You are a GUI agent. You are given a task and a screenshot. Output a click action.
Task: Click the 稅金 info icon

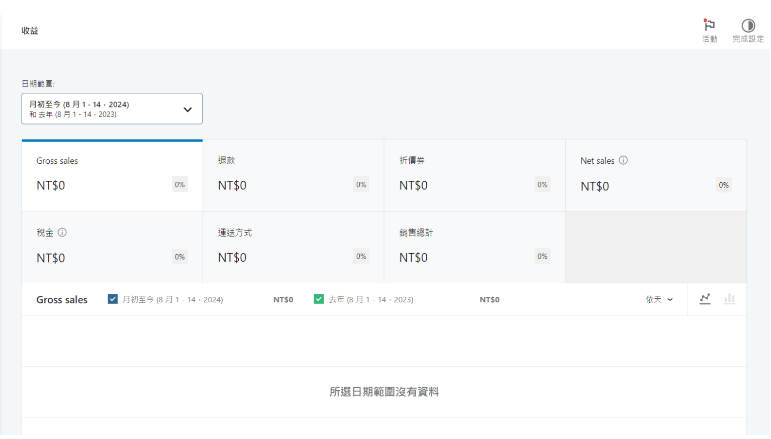pyautogui.click(x=62, y=232)
